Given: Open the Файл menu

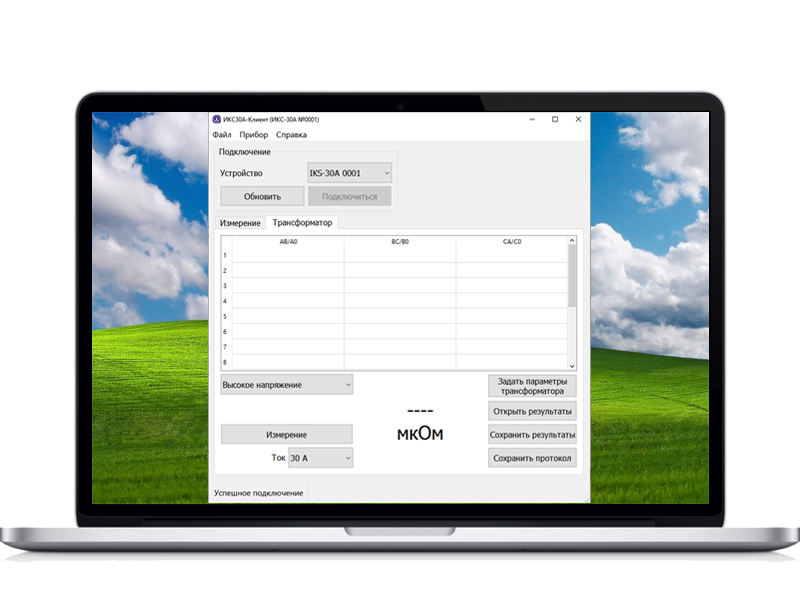Looking at the screenshot, I should click(222, 135).
